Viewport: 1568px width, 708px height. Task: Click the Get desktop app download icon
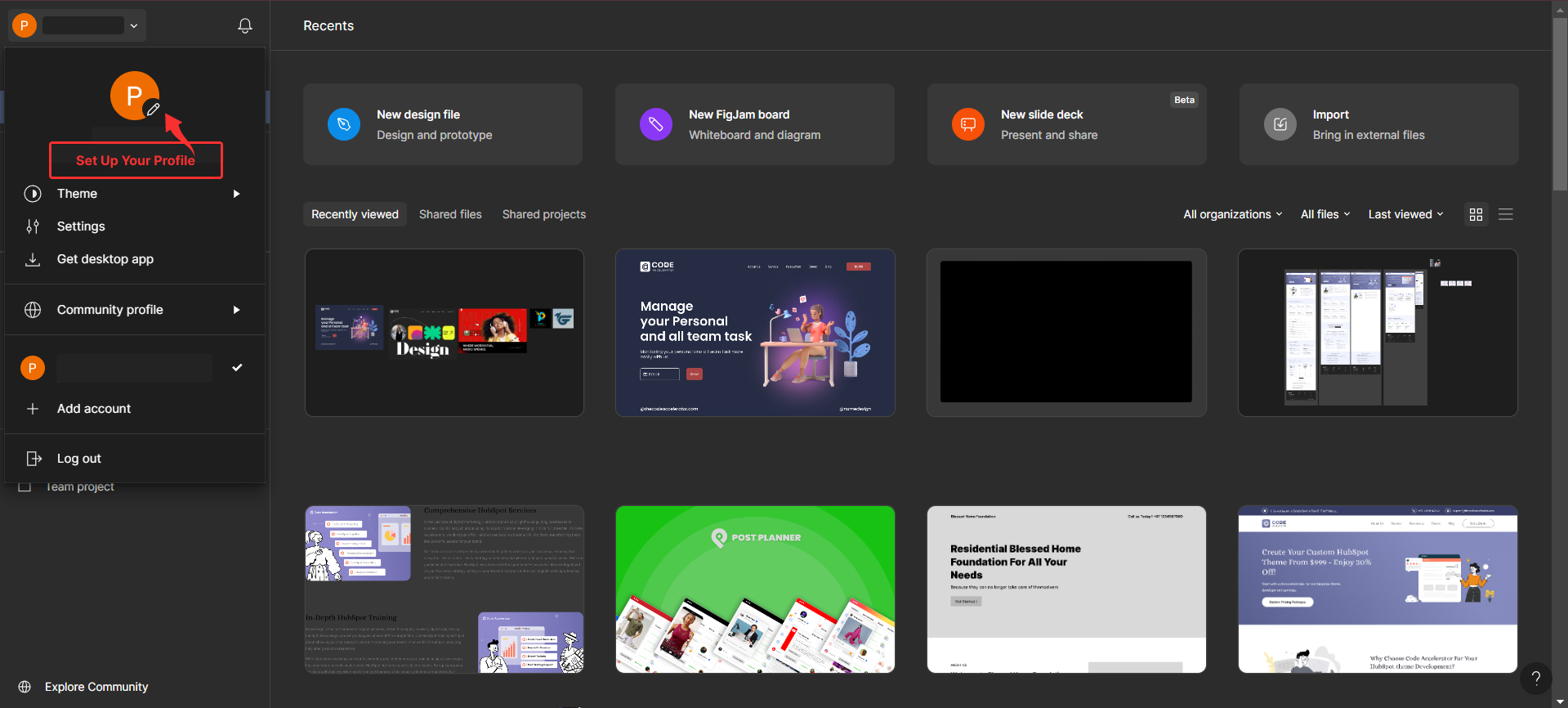[x=33, y=259]
